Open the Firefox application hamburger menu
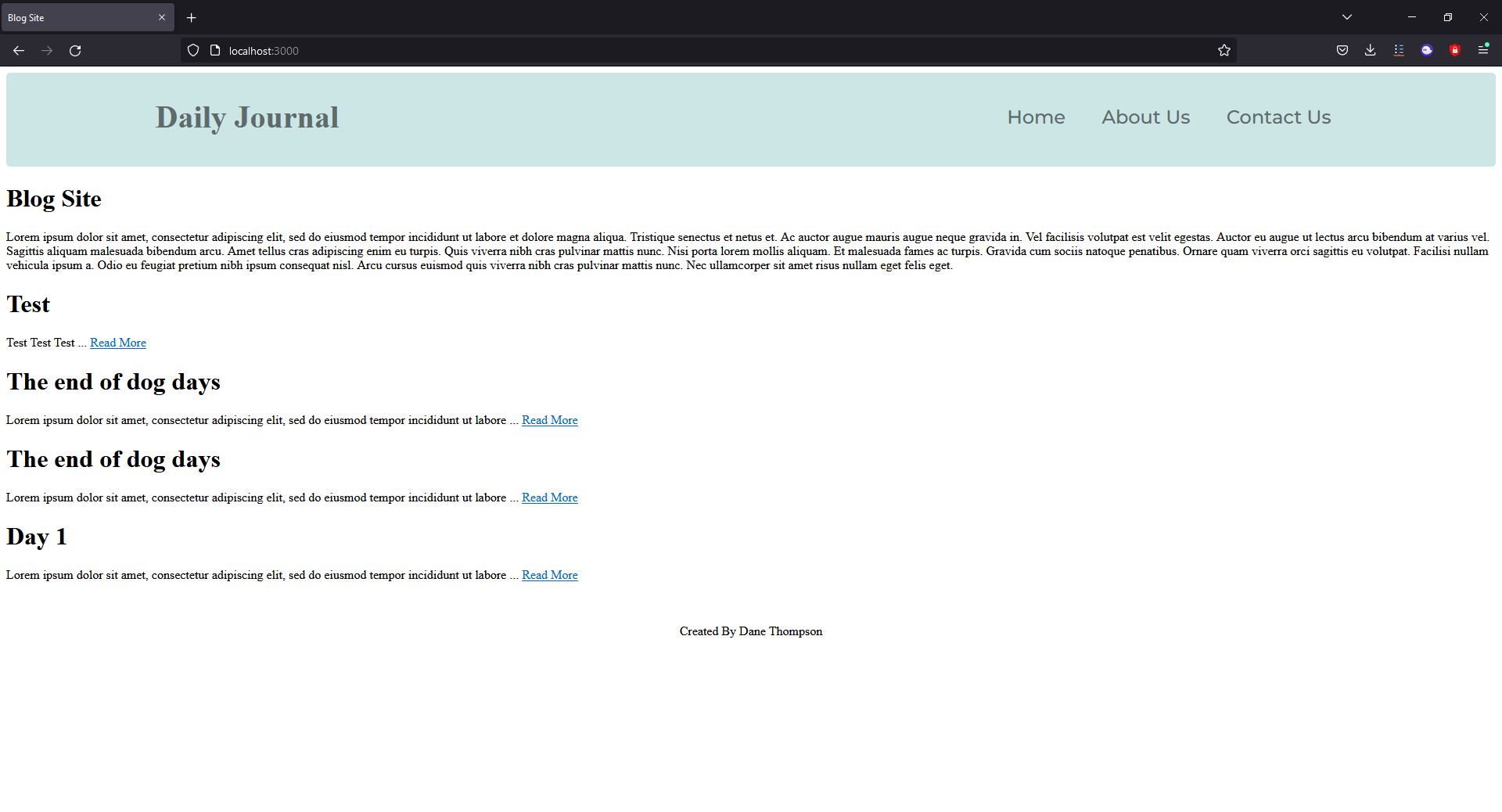 pos(1483,50)
